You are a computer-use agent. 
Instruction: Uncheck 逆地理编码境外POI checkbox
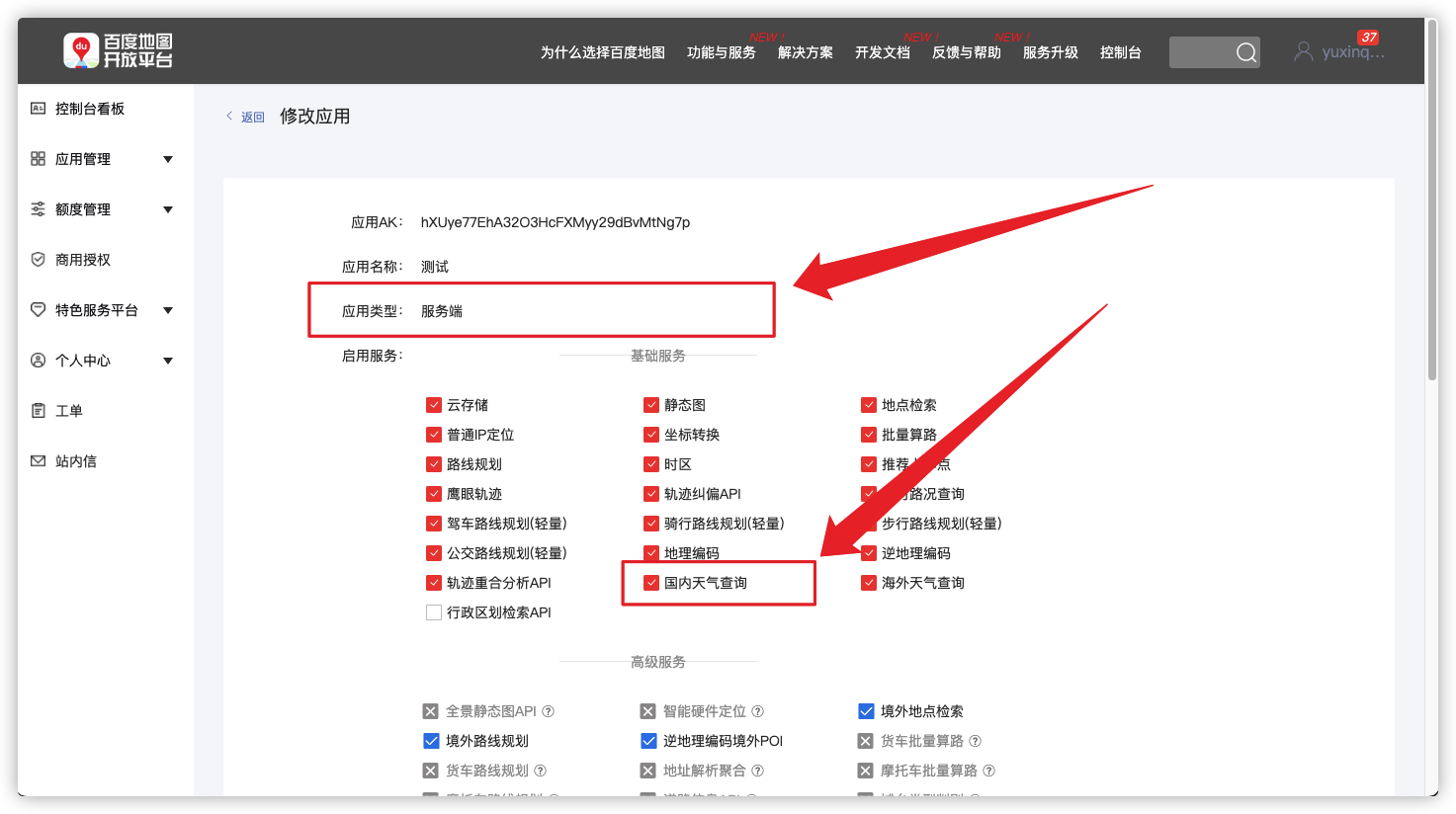[x=648, y=741]
